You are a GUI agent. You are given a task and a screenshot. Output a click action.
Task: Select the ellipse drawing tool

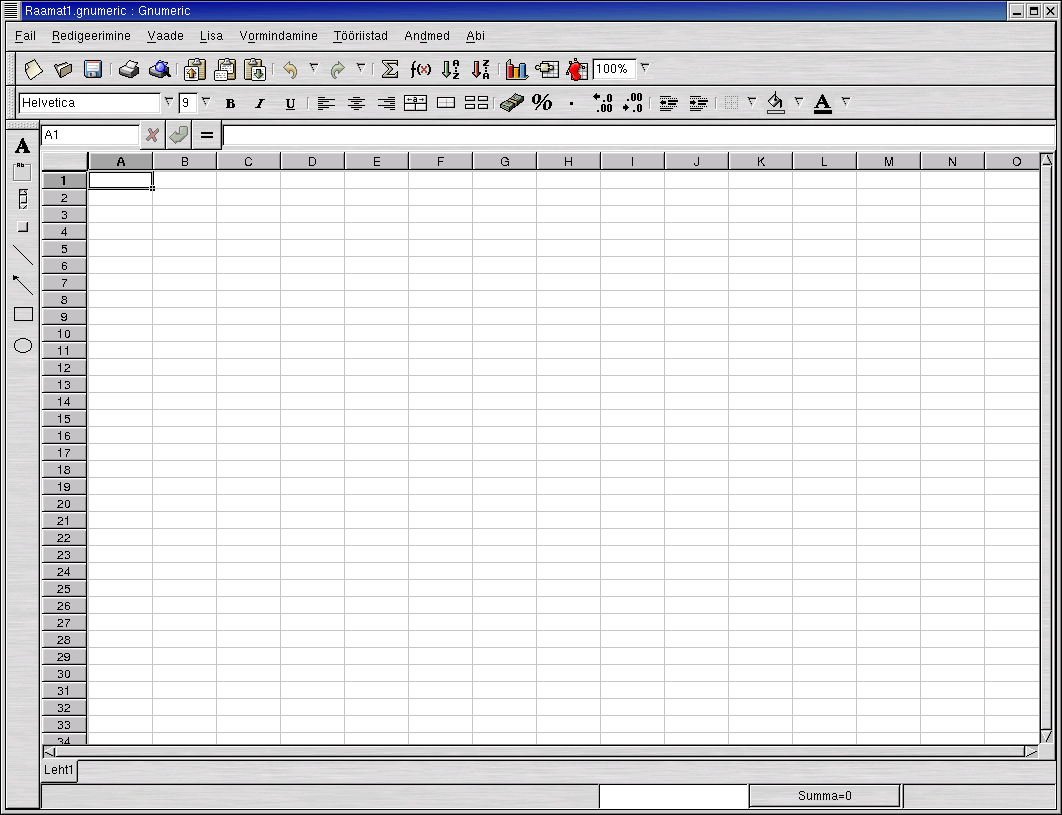point(23,346)
